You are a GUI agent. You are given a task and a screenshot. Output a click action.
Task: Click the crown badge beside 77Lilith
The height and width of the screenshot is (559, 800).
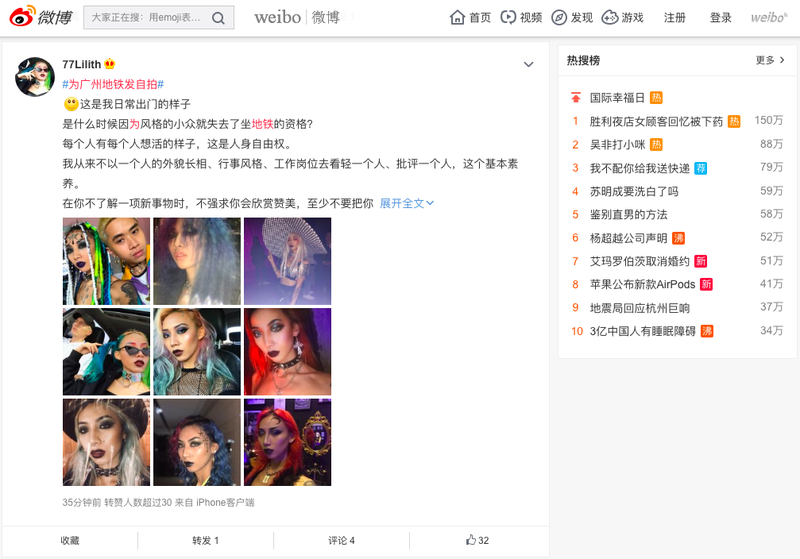tap(110, 64)
